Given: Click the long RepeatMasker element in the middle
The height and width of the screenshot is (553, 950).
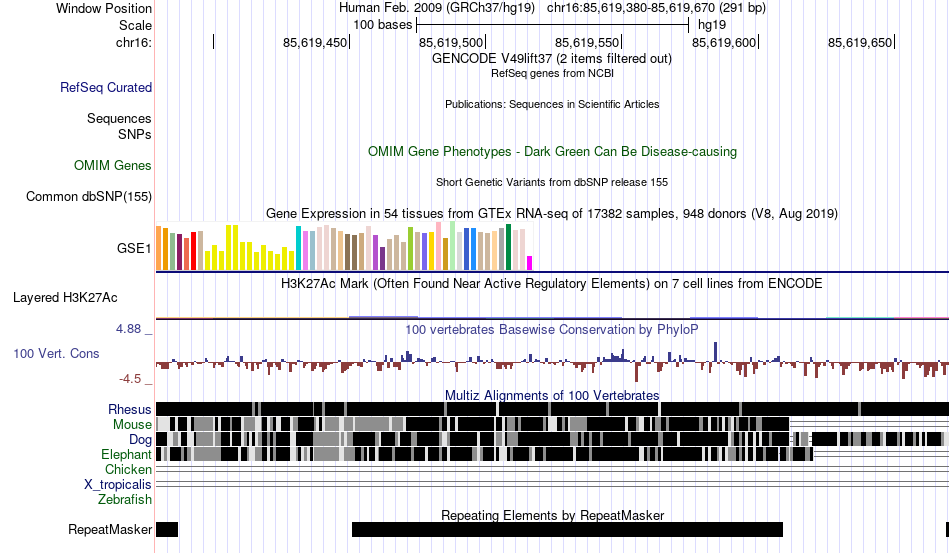Looking at the screenshot, I should 567,529.
